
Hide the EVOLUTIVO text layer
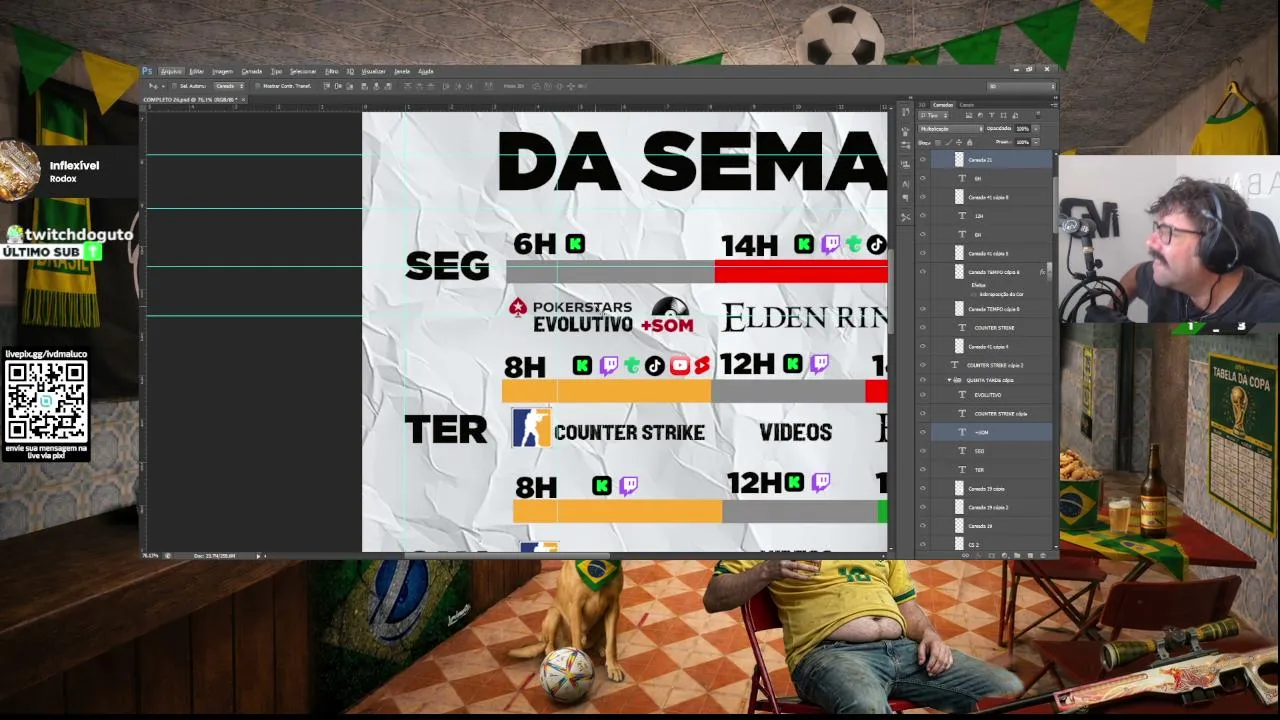(x=923, y=395)
